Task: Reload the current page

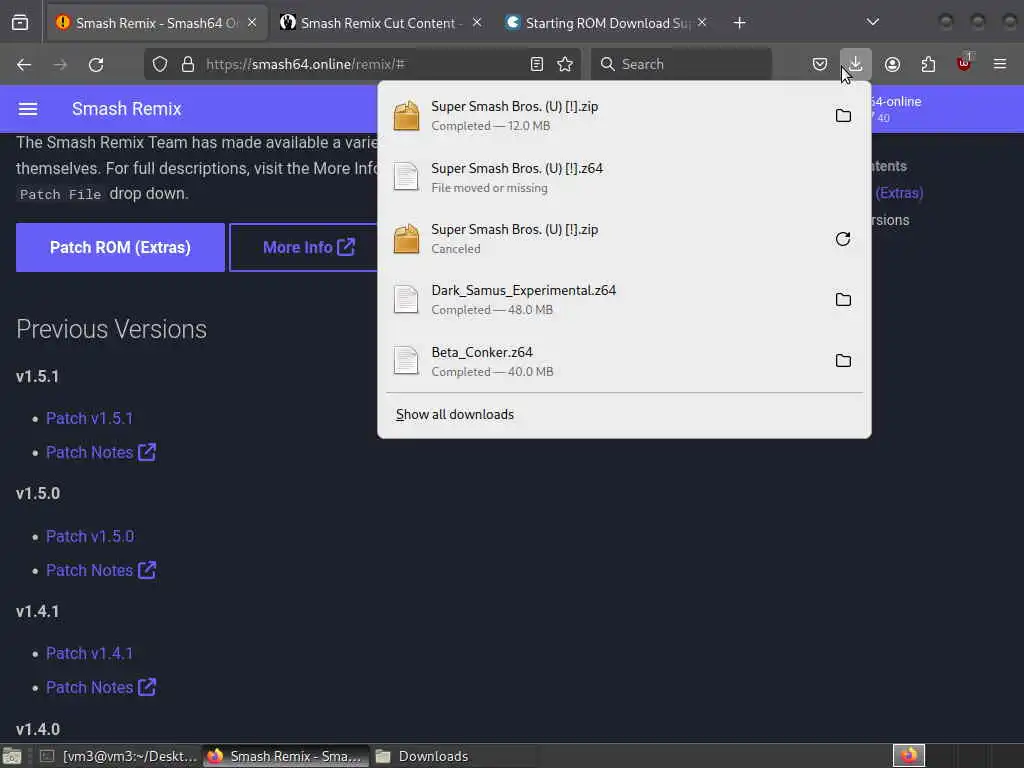Action: click(96, 64)
